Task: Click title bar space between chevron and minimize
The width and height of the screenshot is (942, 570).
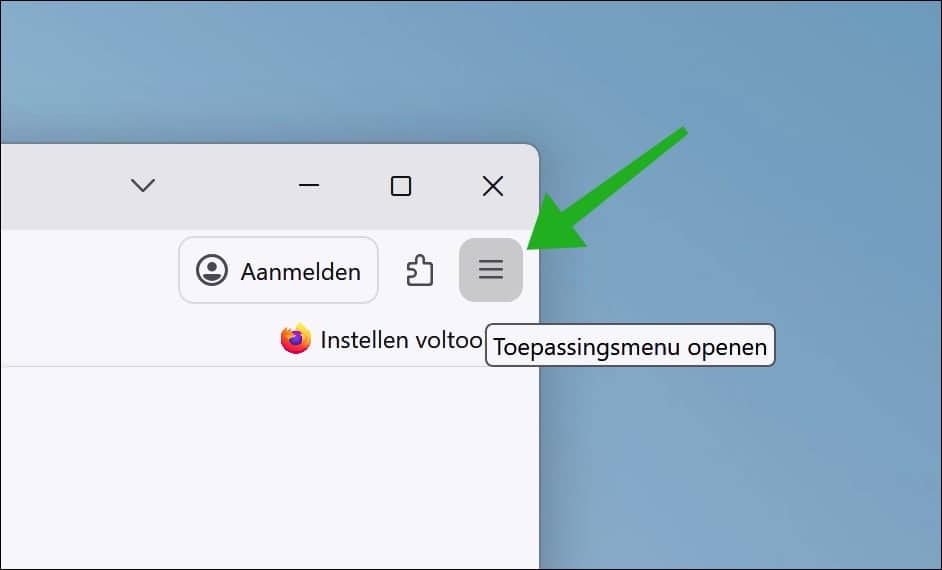Action: tap(225, 186)
